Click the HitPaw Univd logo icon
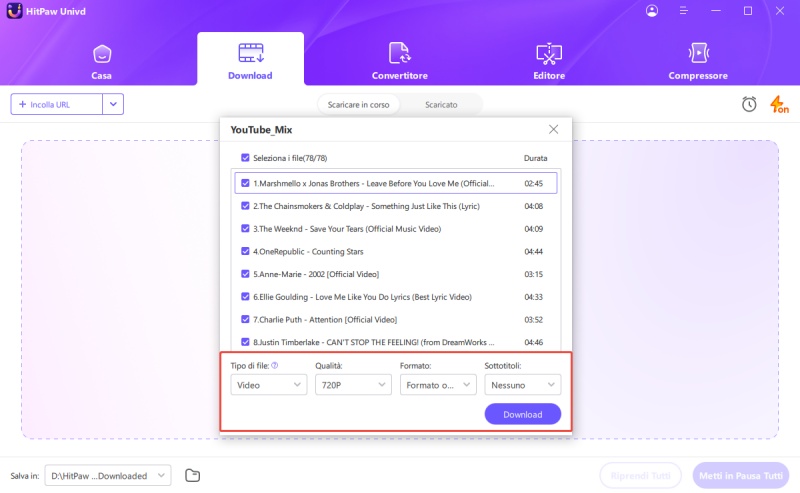 click(14, 11)
